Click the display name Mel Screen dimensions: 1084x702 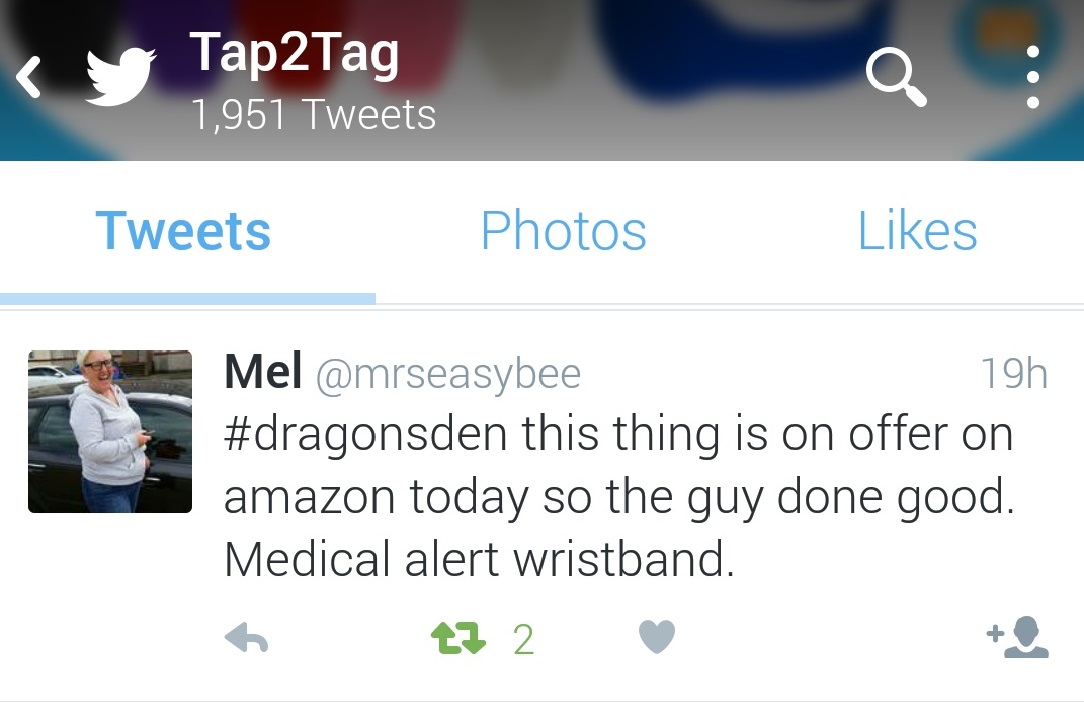pyautogui.click(x=263, y=371)
